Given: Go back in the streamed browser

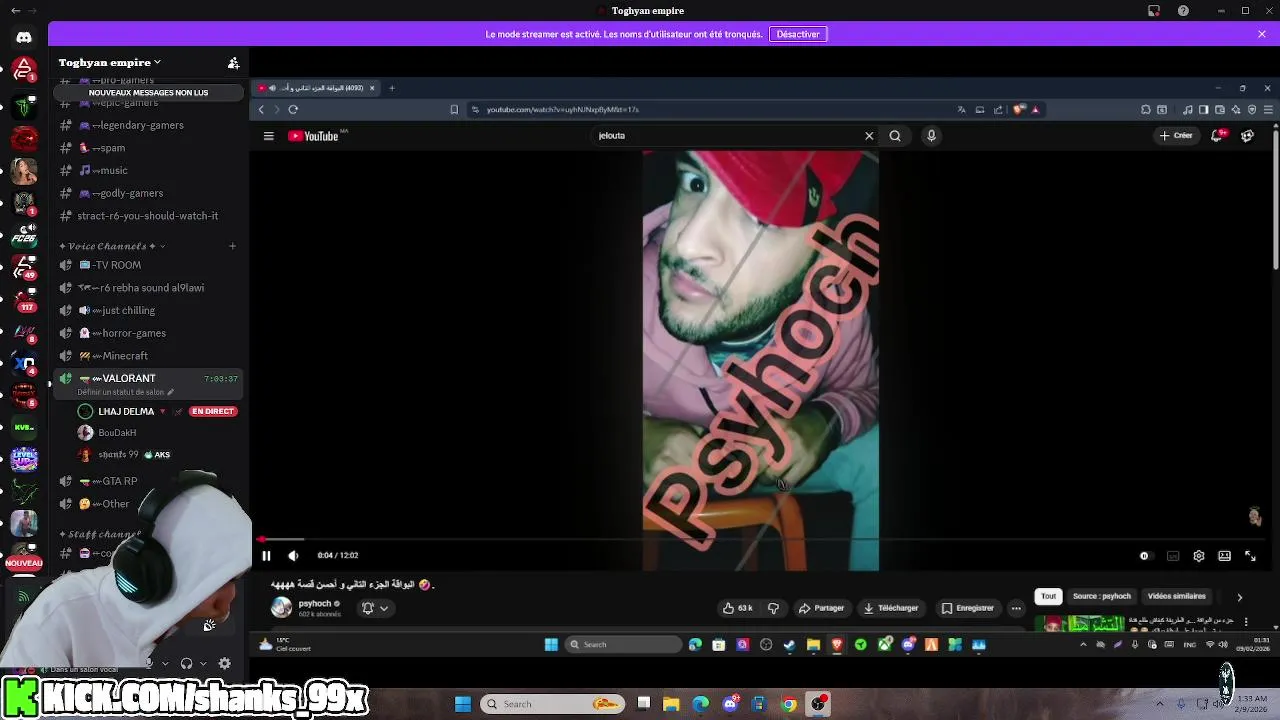Looking at the screenshot, I should coord(261,110).
